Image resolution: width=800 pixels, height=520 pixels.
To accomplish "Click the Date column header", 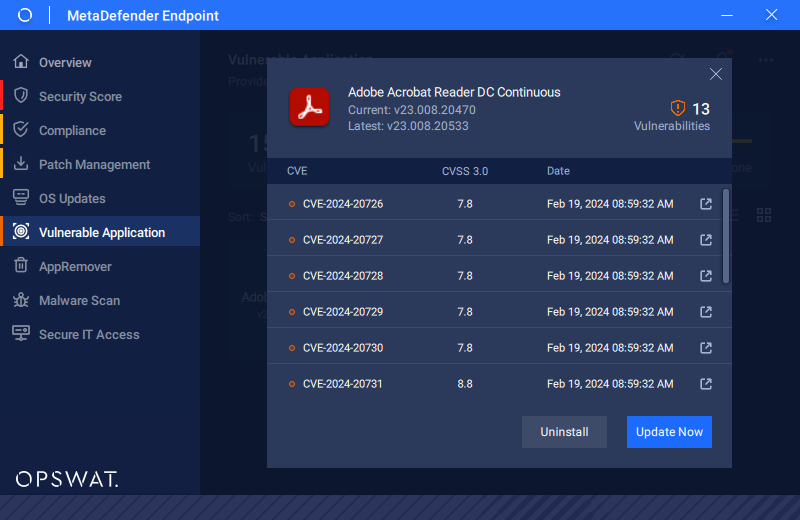I will click(x=558, y=171).
